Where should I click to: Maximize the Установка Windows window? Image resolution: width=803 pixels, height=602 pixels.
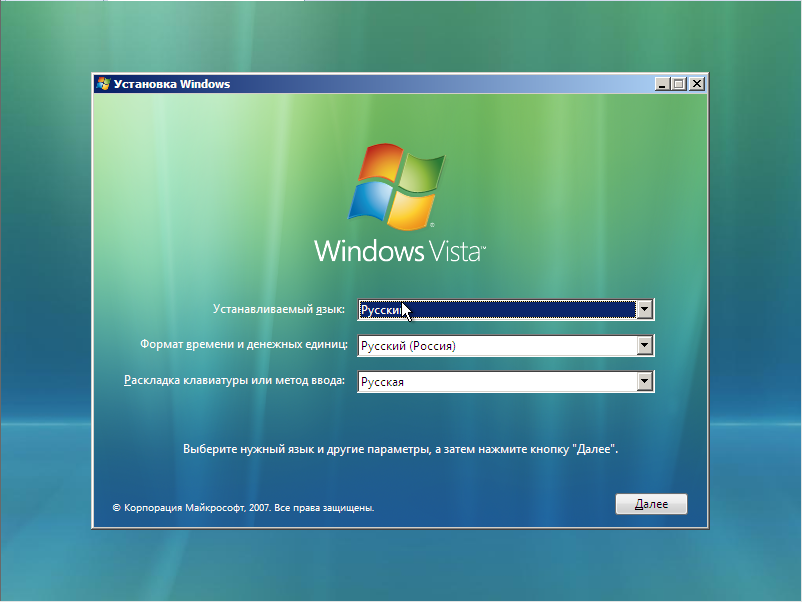click(679, 84)
